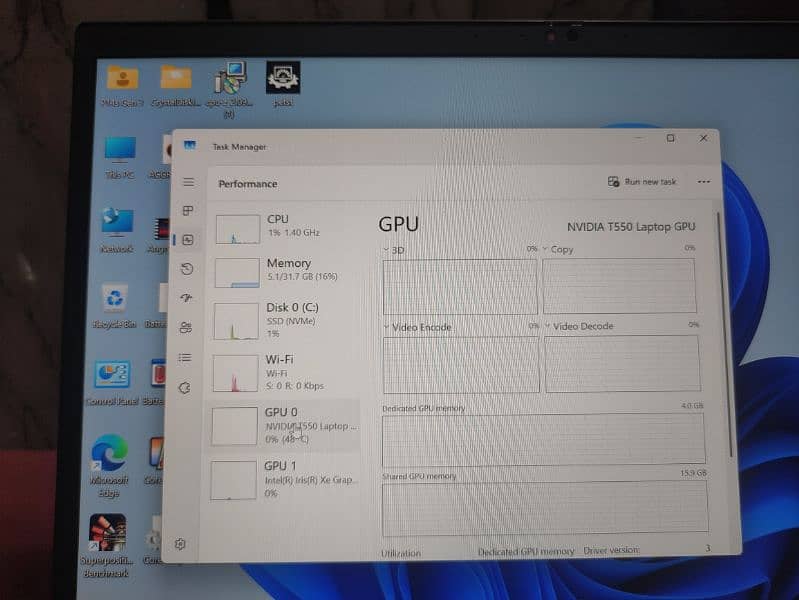Open the Recycle Bin icon

(x=115, y=298)
